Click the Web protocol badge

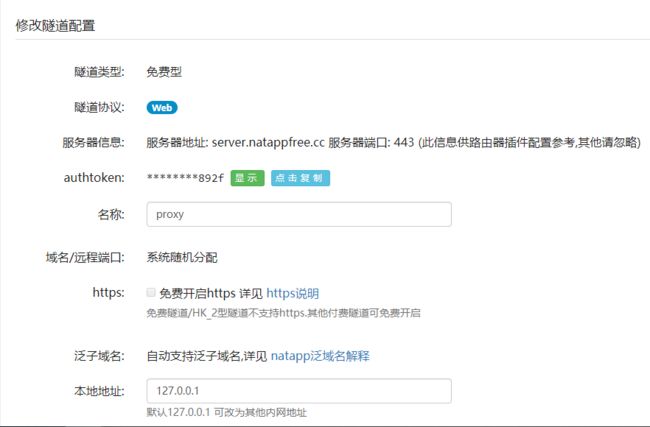(x=162, y=108)
